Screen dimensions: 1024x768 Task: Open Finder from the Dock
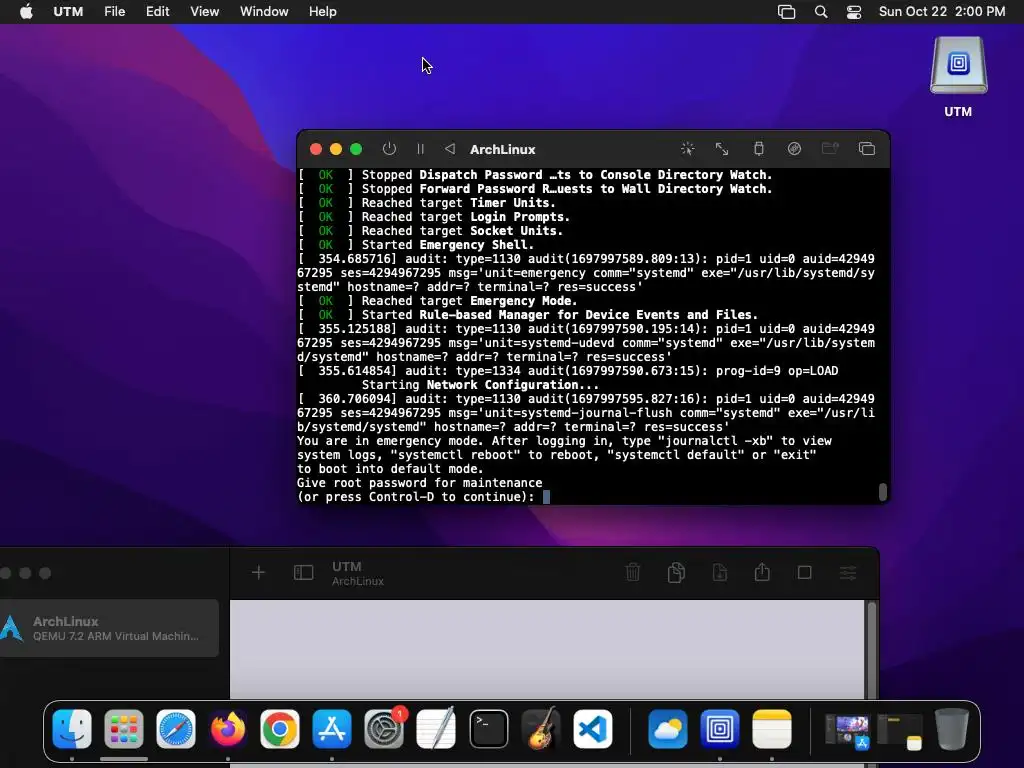pos(72,729)
